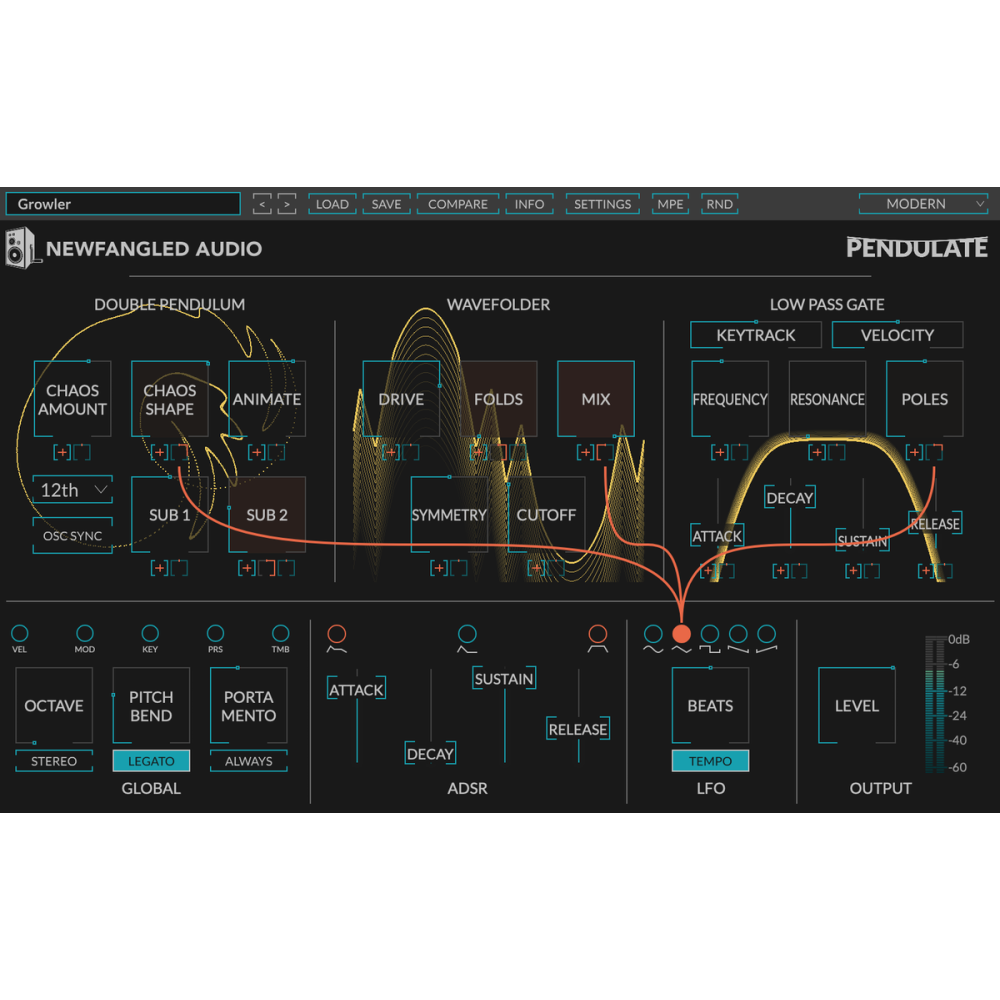Select the square wave LFO shape
The height and width of the screenshot is (1000, 1000).
[x=710, y=634]
